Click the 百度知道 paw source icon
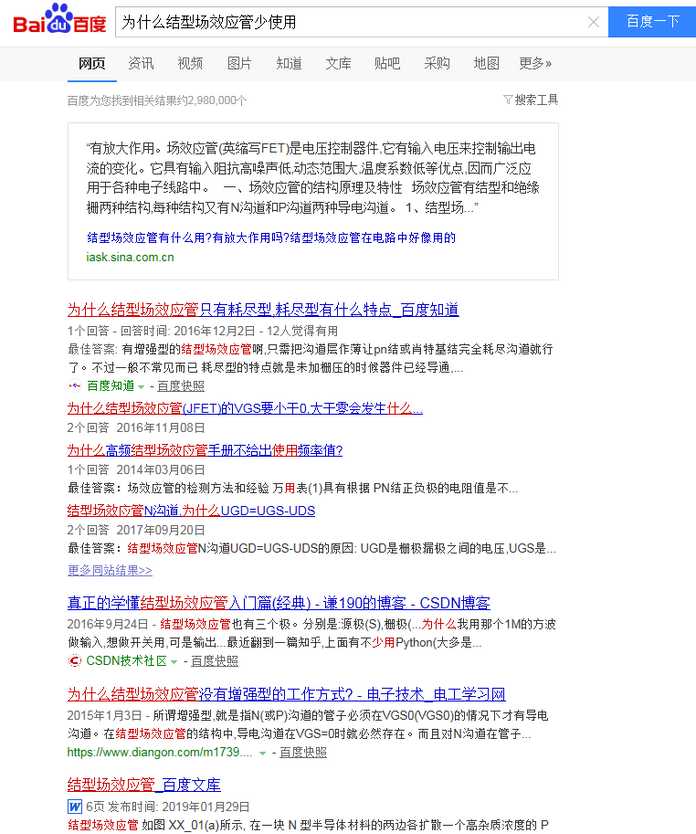 [x=74, y=386]
